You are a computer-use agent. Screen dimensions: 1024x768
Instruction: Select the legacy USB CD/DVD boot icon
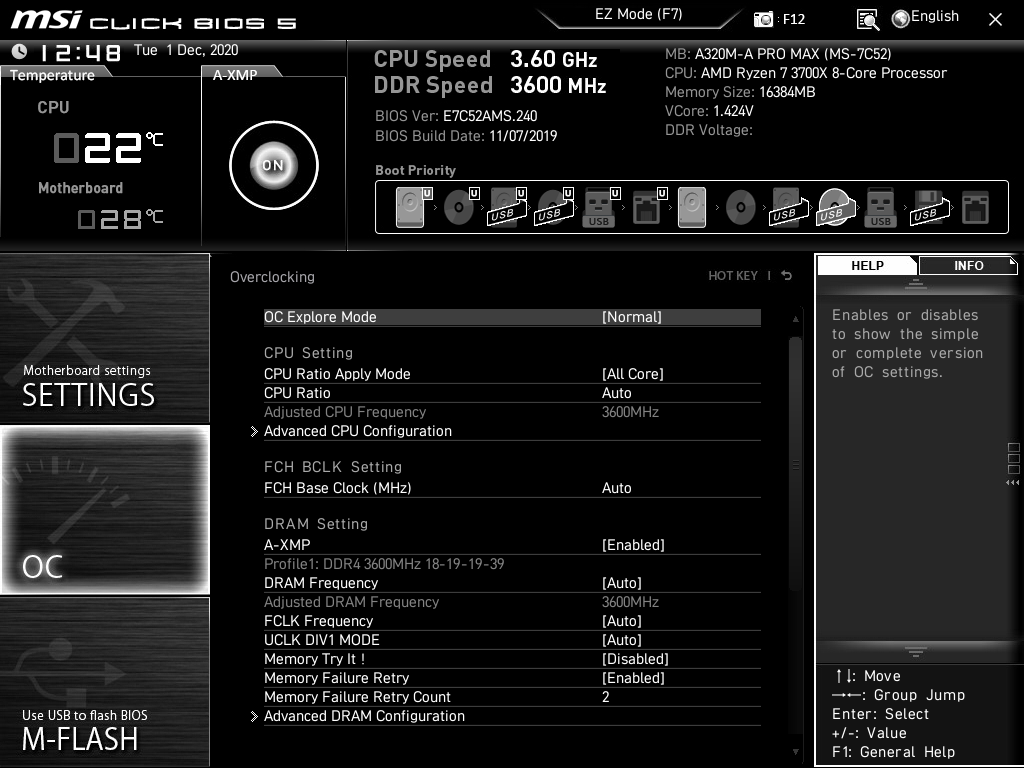835,208
